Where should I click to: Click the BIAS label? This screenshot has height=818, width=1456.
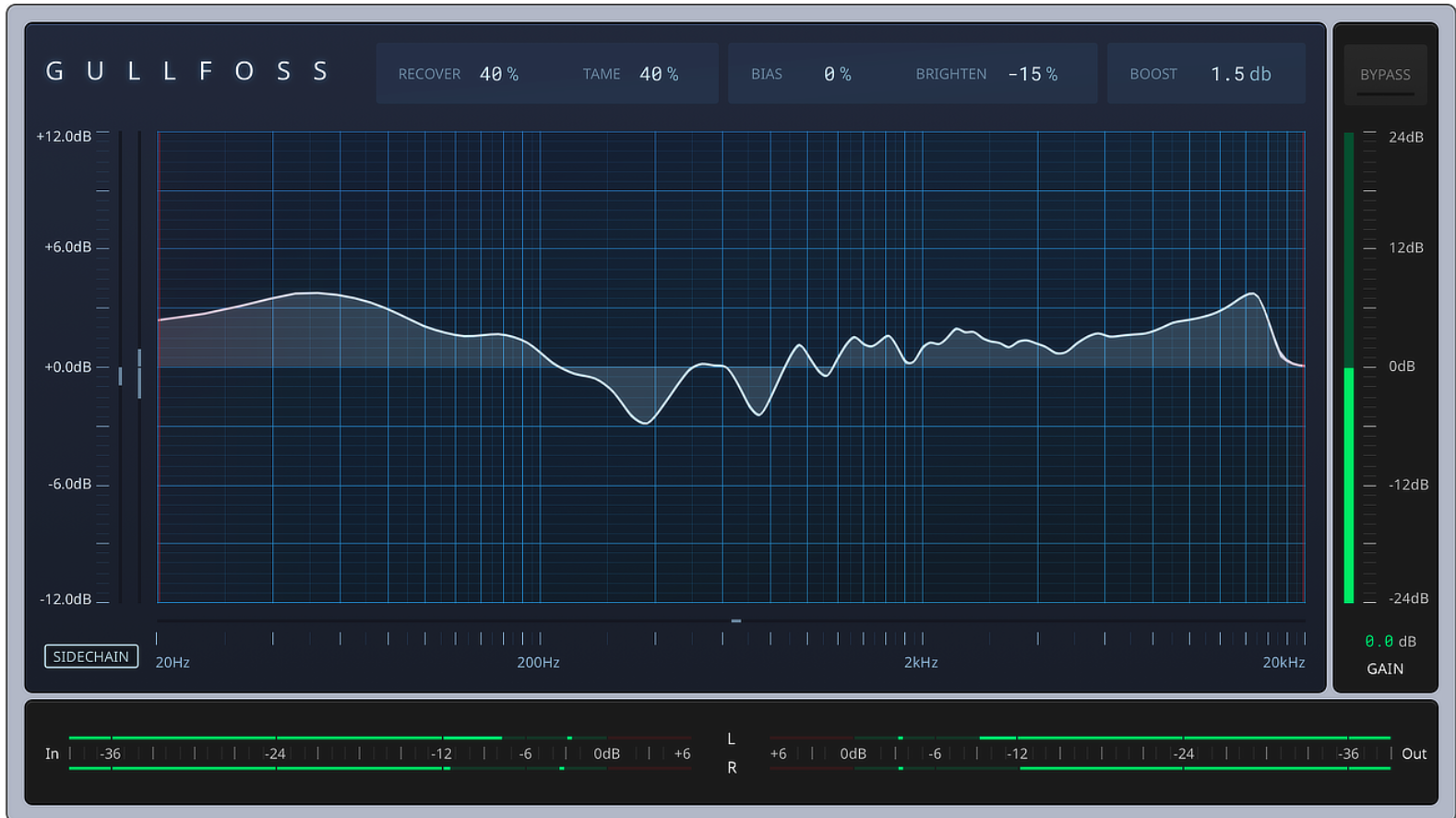coord(767,74)
